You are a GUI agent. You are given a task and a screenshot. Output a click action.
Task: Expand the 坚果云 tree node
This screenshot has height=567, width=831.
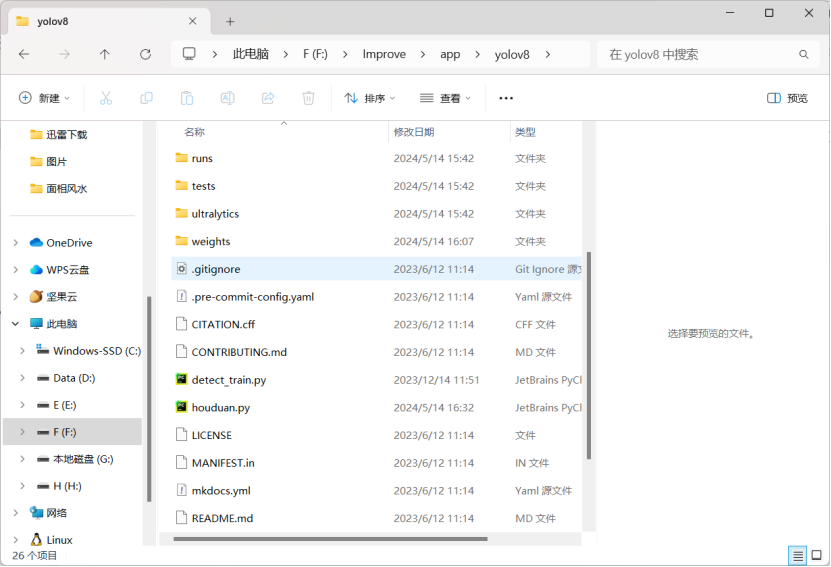tap(16, 297)
